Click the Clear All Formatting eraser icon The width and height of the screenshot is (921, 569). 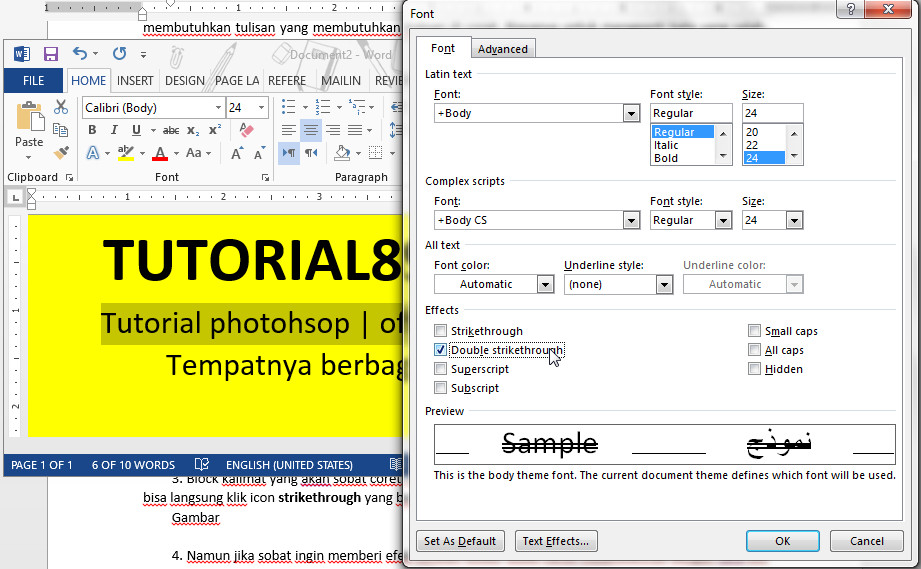[246, 130]
